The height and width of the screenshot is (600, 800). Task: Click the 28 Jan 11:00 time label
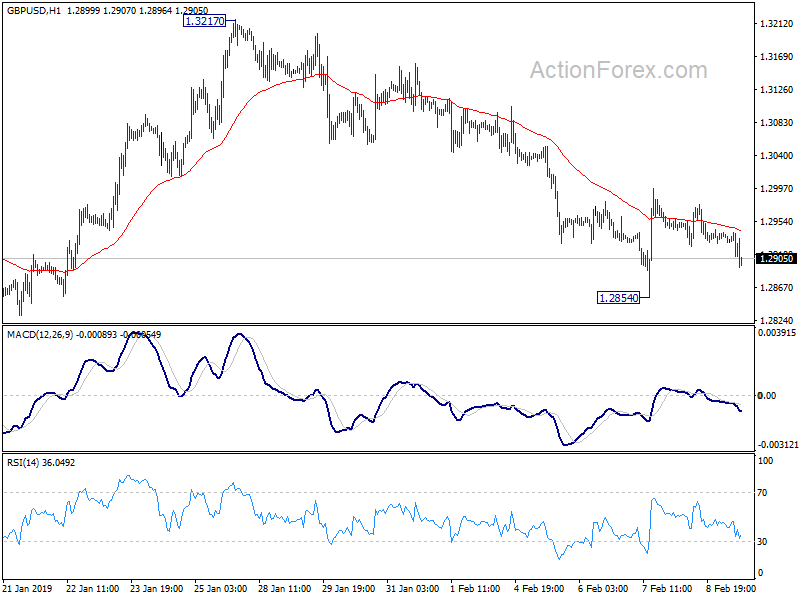285,588
